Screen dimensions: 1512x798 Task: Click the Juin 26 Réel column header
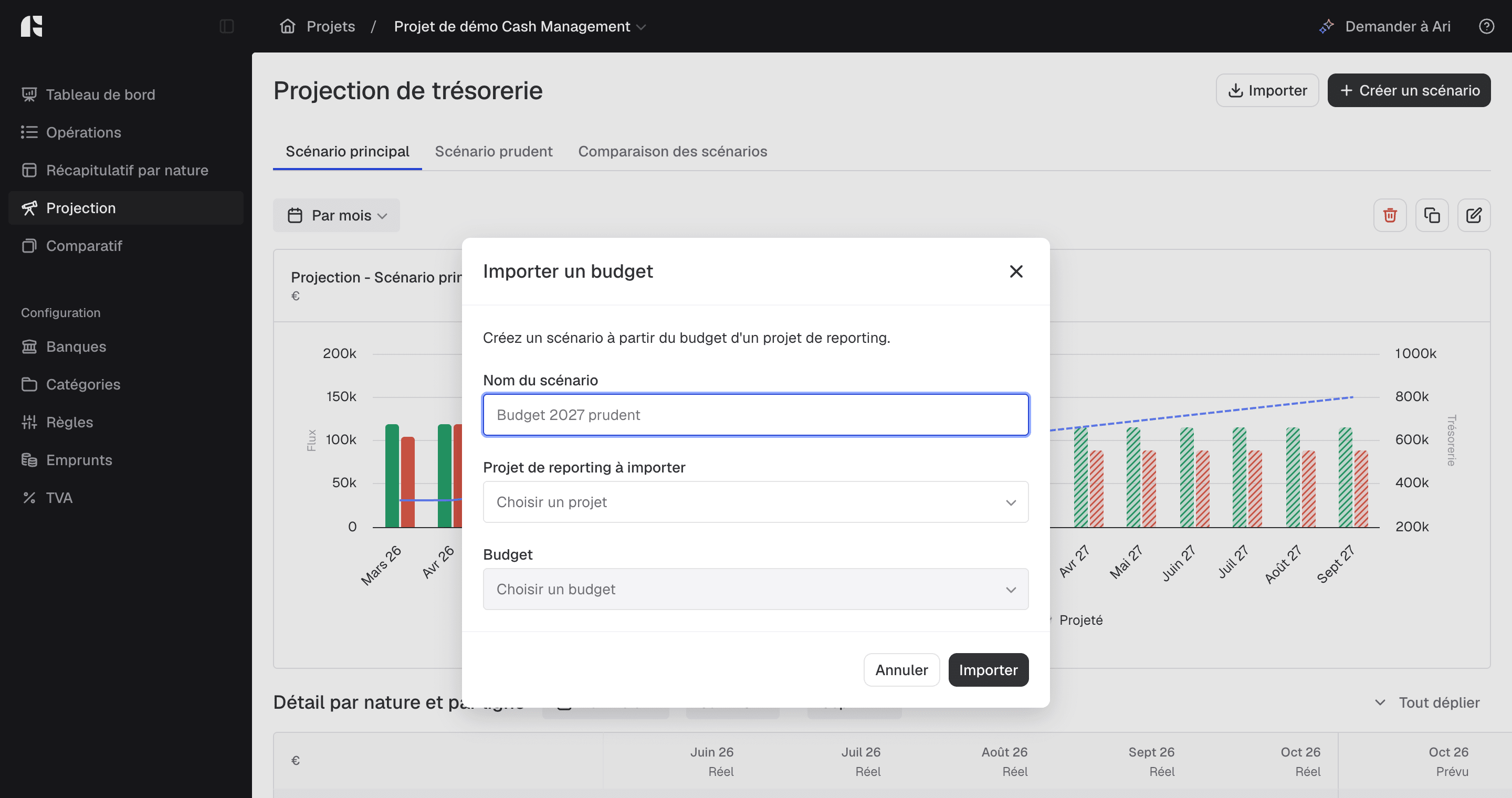pos(711,762)
